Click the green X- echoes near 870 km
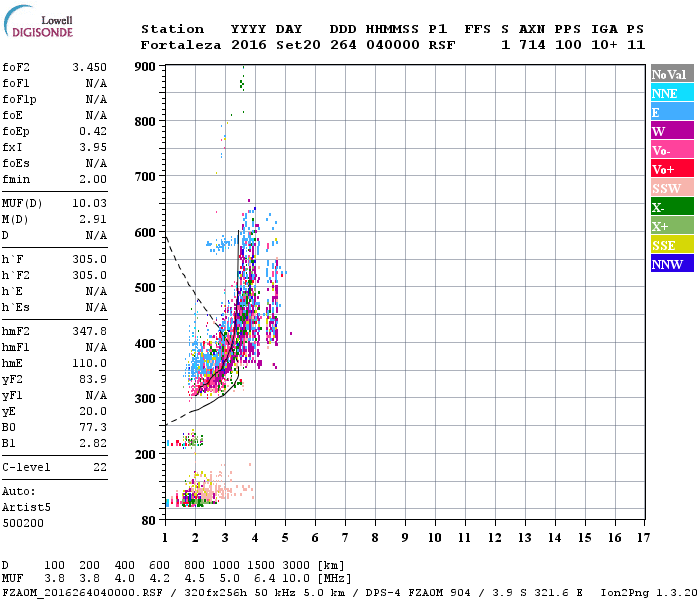 pos(242,83)
